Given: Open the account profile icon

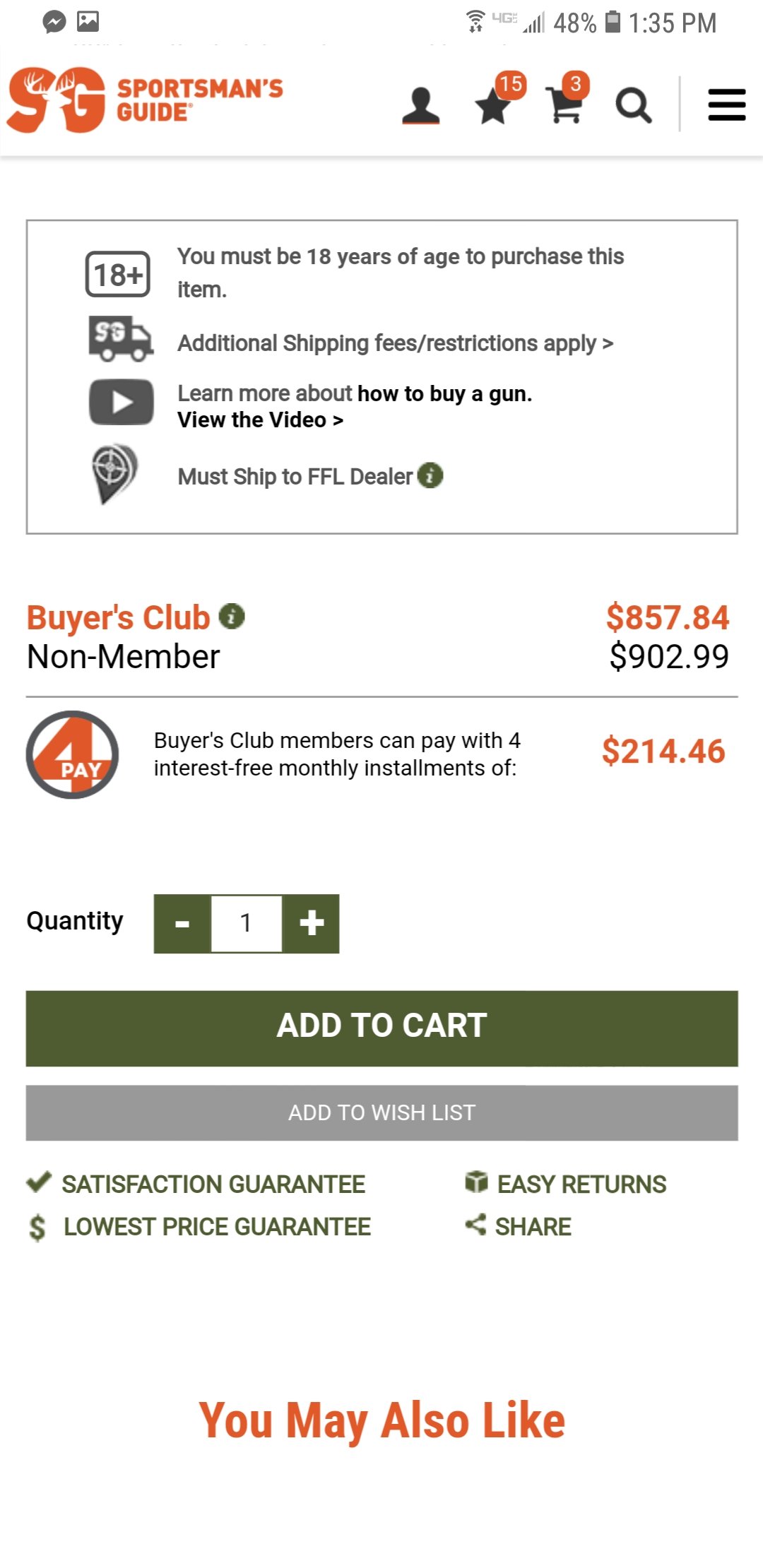Looking at the screenshot, I should [x=421, y=106].
